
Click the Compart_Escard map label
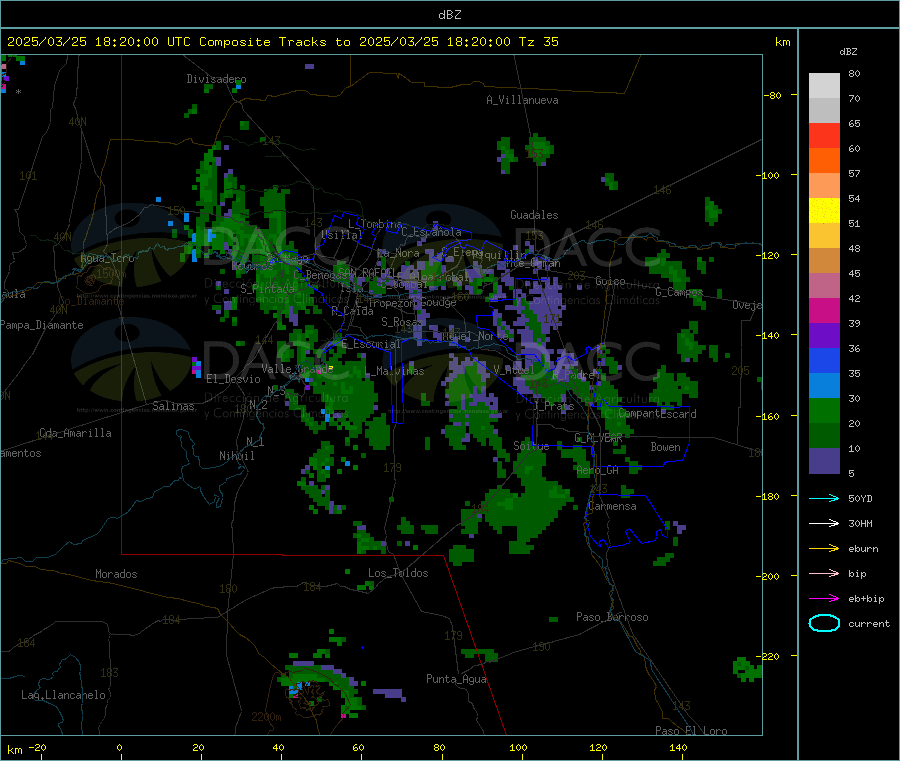(657, 414)
